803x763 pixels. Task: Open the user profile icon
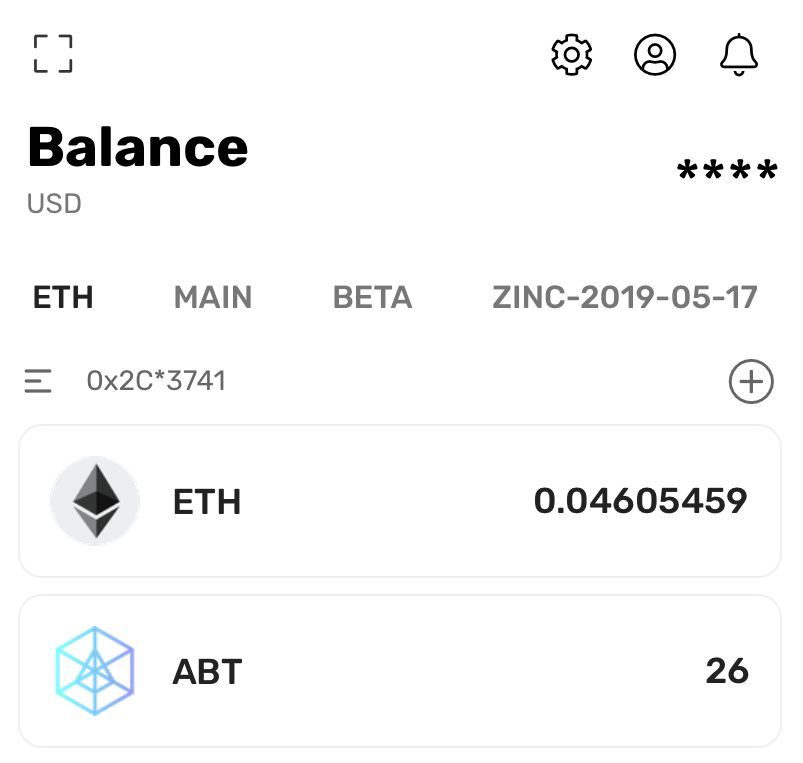tap(655, 54)
